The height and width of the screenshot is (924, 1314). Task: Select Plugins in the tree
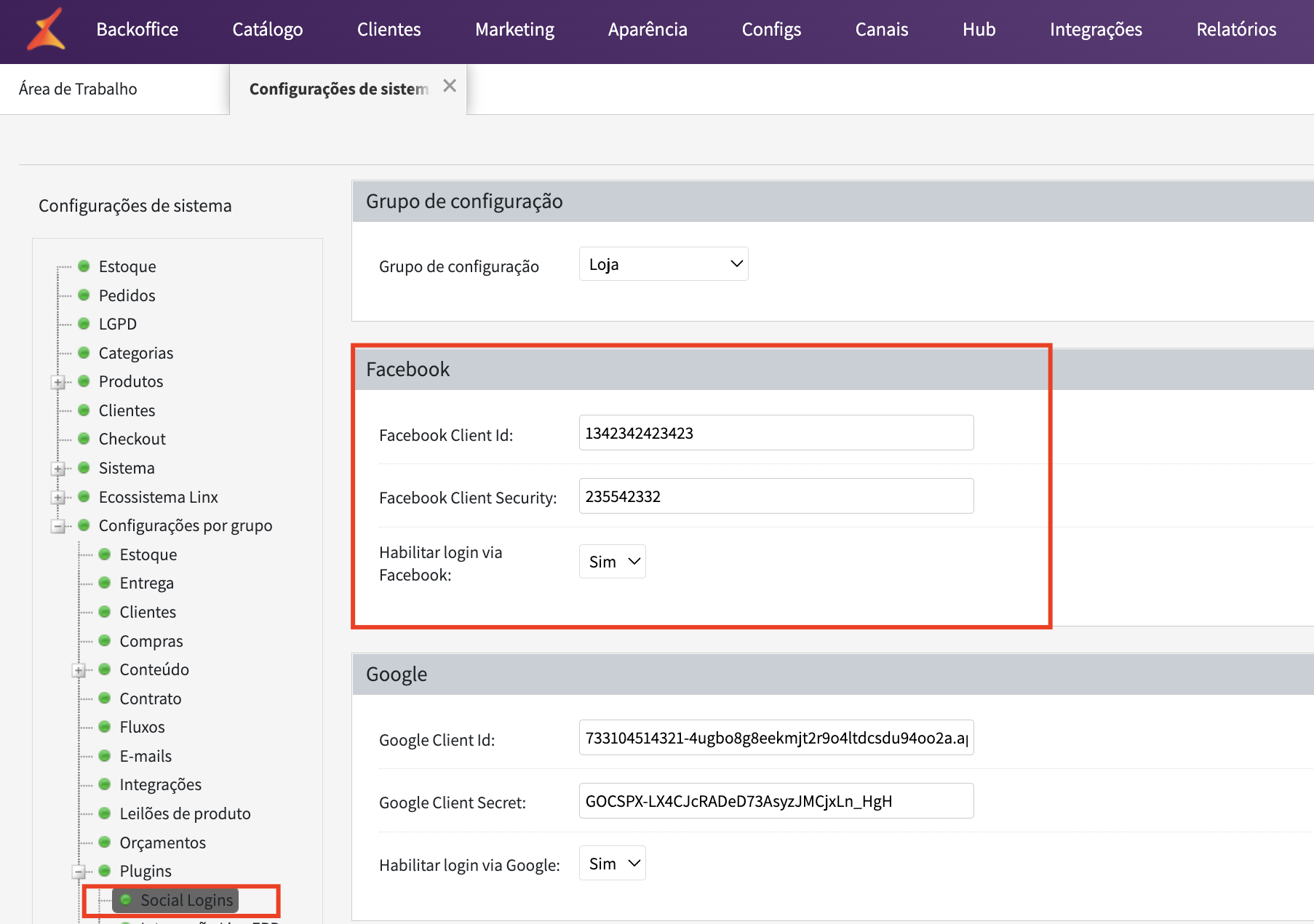[x=146, y=871]
